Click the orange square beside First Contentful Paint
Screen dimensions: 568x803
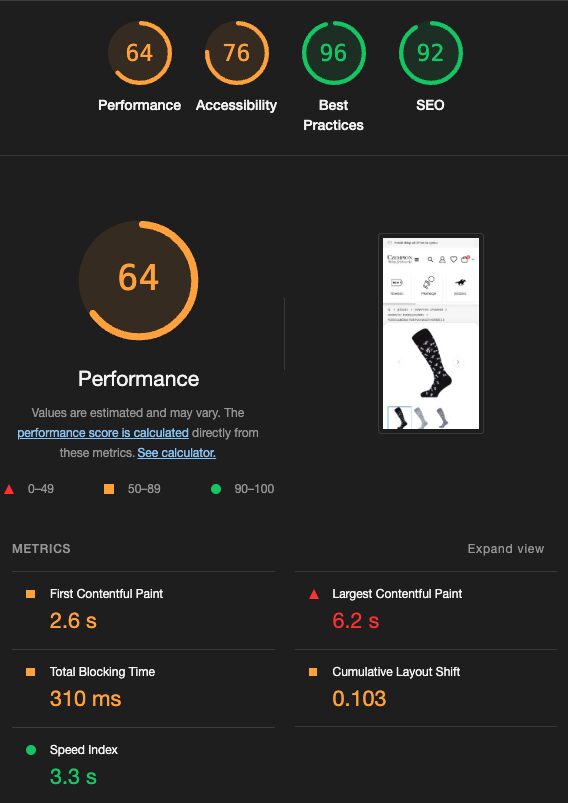coord(31,594)
